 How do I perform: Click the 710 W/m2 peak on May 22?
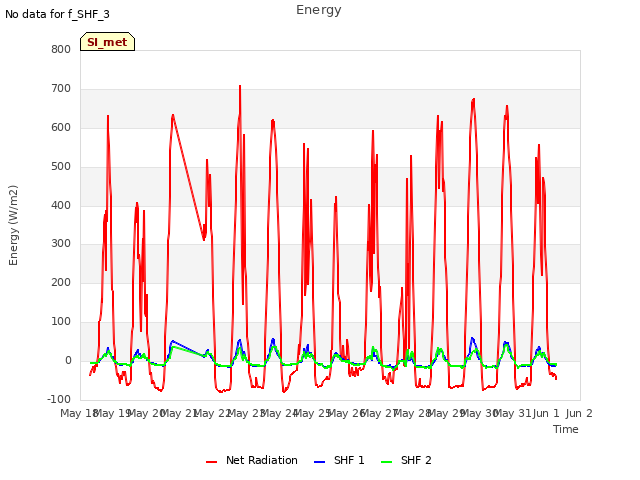pyautogui.click(x=240, y=86)
